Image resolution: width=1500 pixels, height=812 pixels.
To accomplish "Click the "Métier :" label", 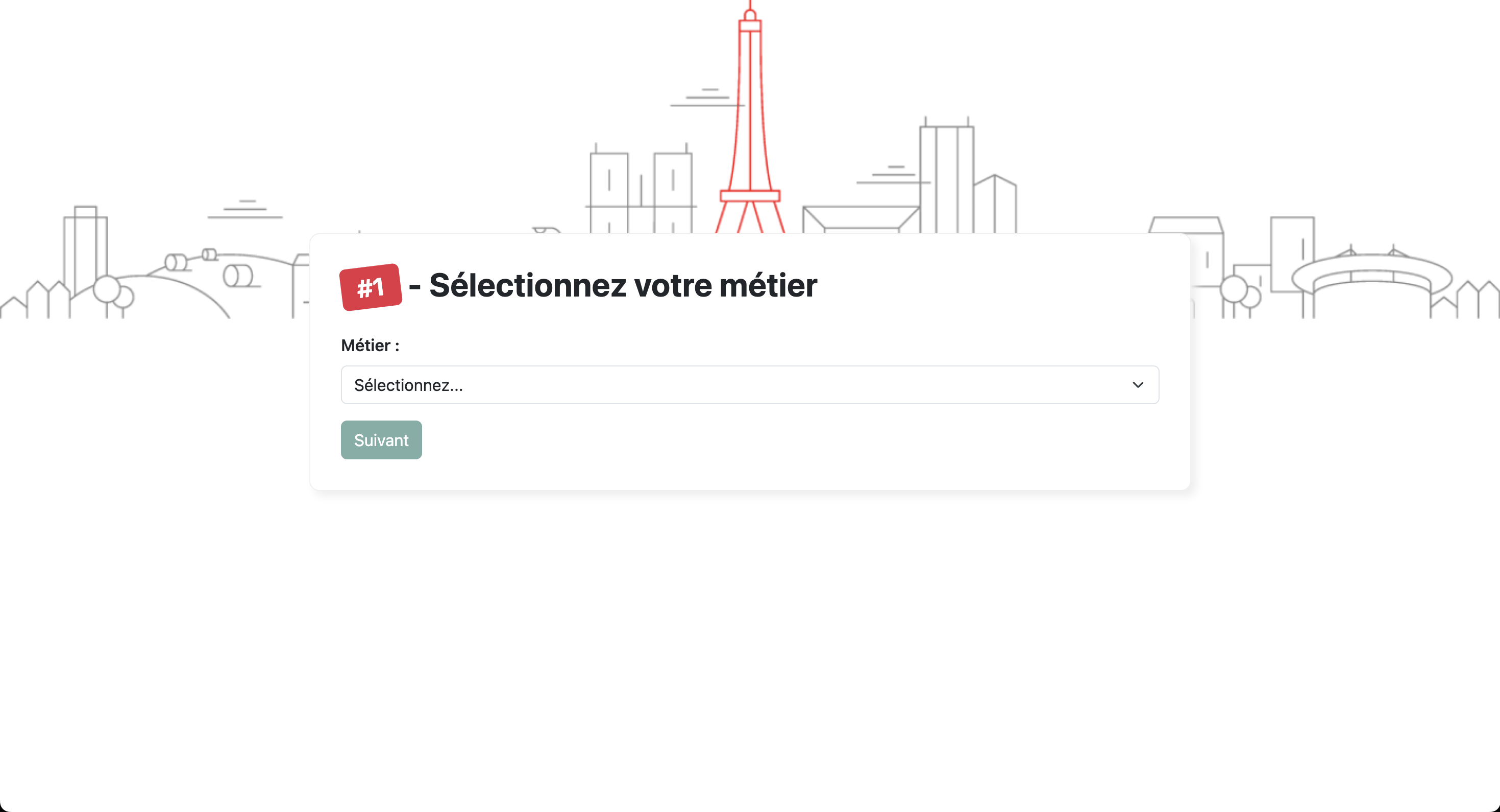I will (371, 345).
